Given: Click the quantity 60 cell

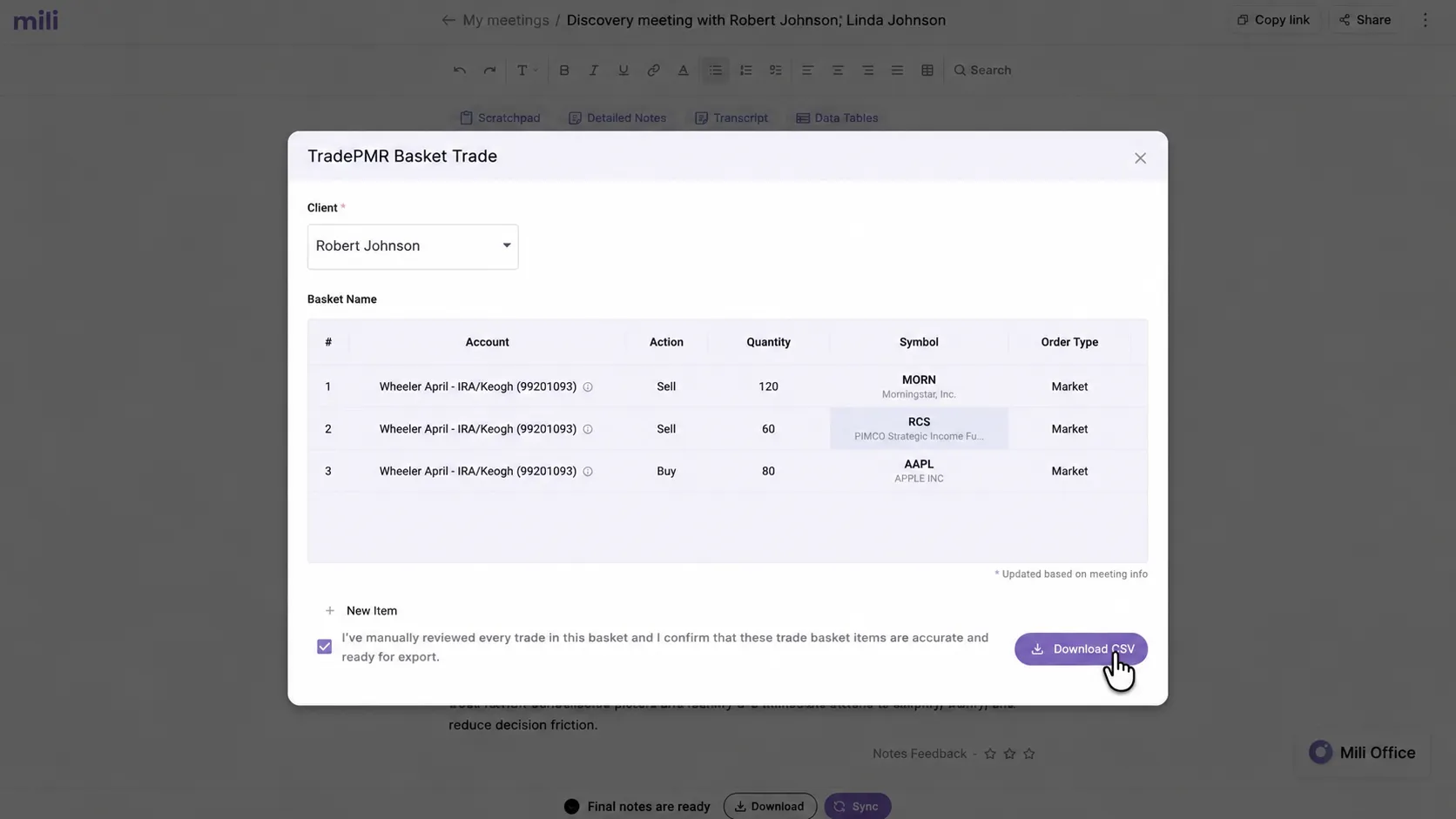Looking at the screenshot, I should (x=768, y=429).
